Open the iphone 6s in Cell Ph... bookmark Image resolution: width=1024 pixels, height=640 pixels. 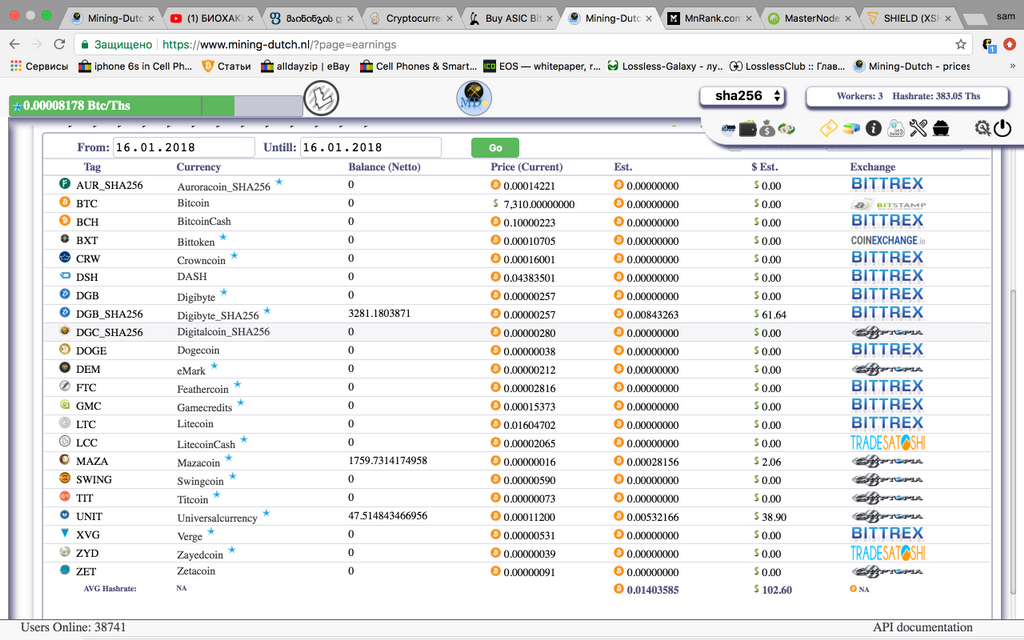[x=135, y=66]
